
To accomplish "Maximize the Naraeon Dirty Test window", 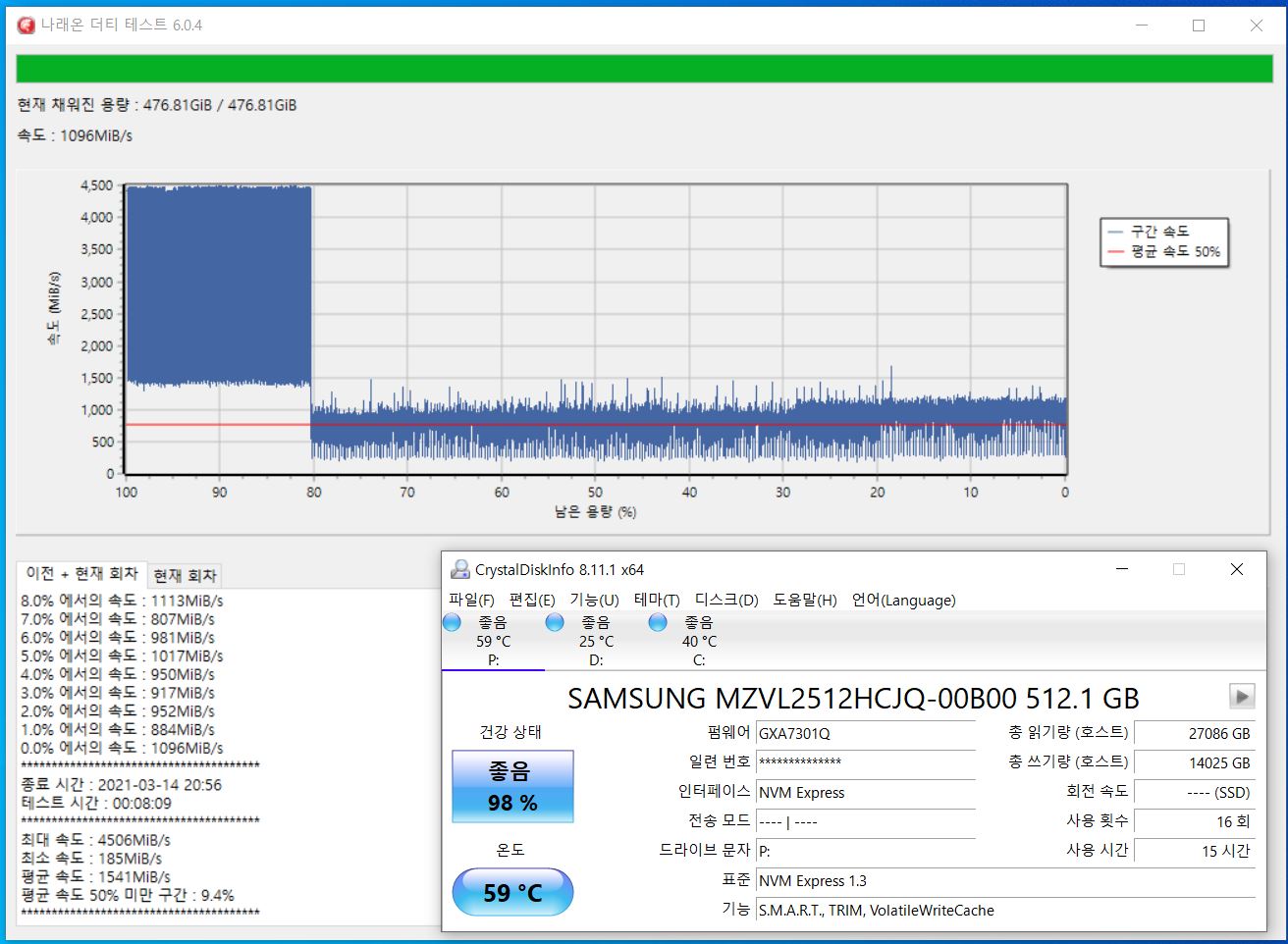I will [x=1199, y=26].
